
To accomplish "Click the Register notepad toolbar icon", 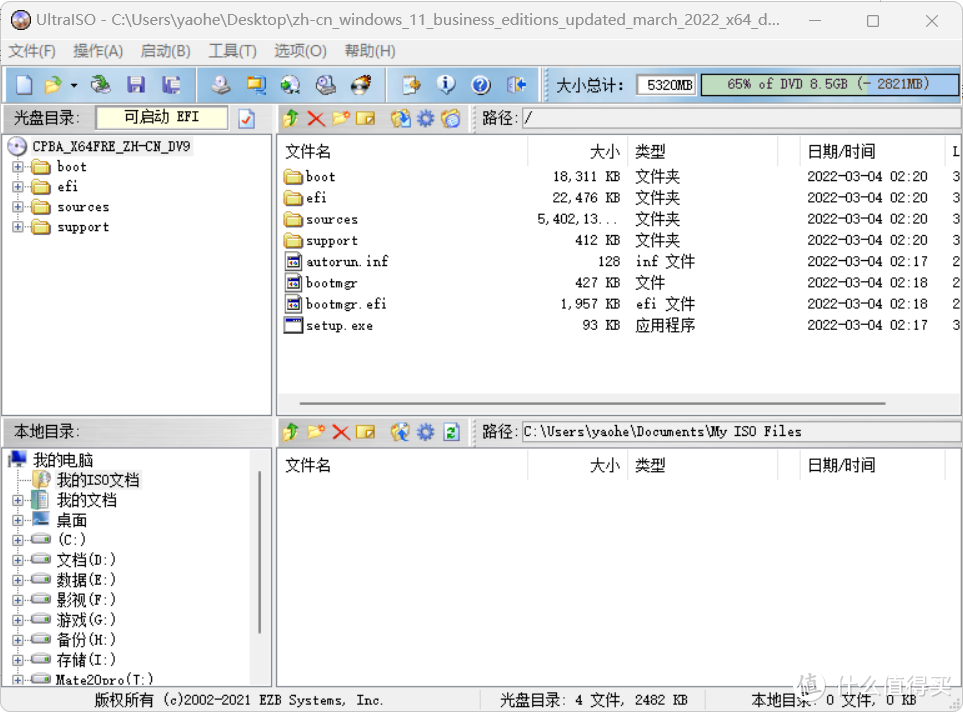I will (x=411, y=85).
